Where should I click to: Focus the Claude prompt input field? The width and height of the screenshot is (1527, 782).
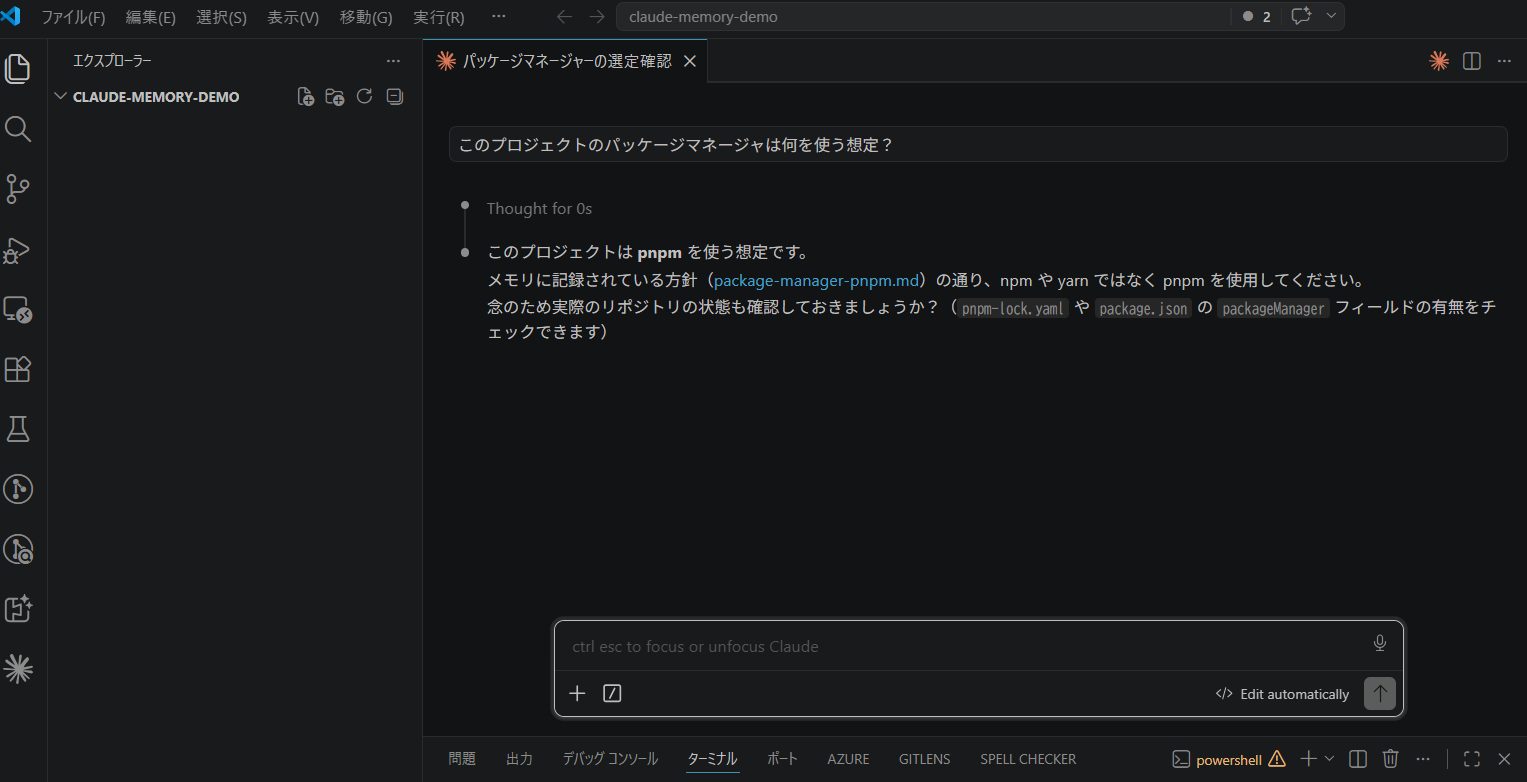(x=960, y=646)
